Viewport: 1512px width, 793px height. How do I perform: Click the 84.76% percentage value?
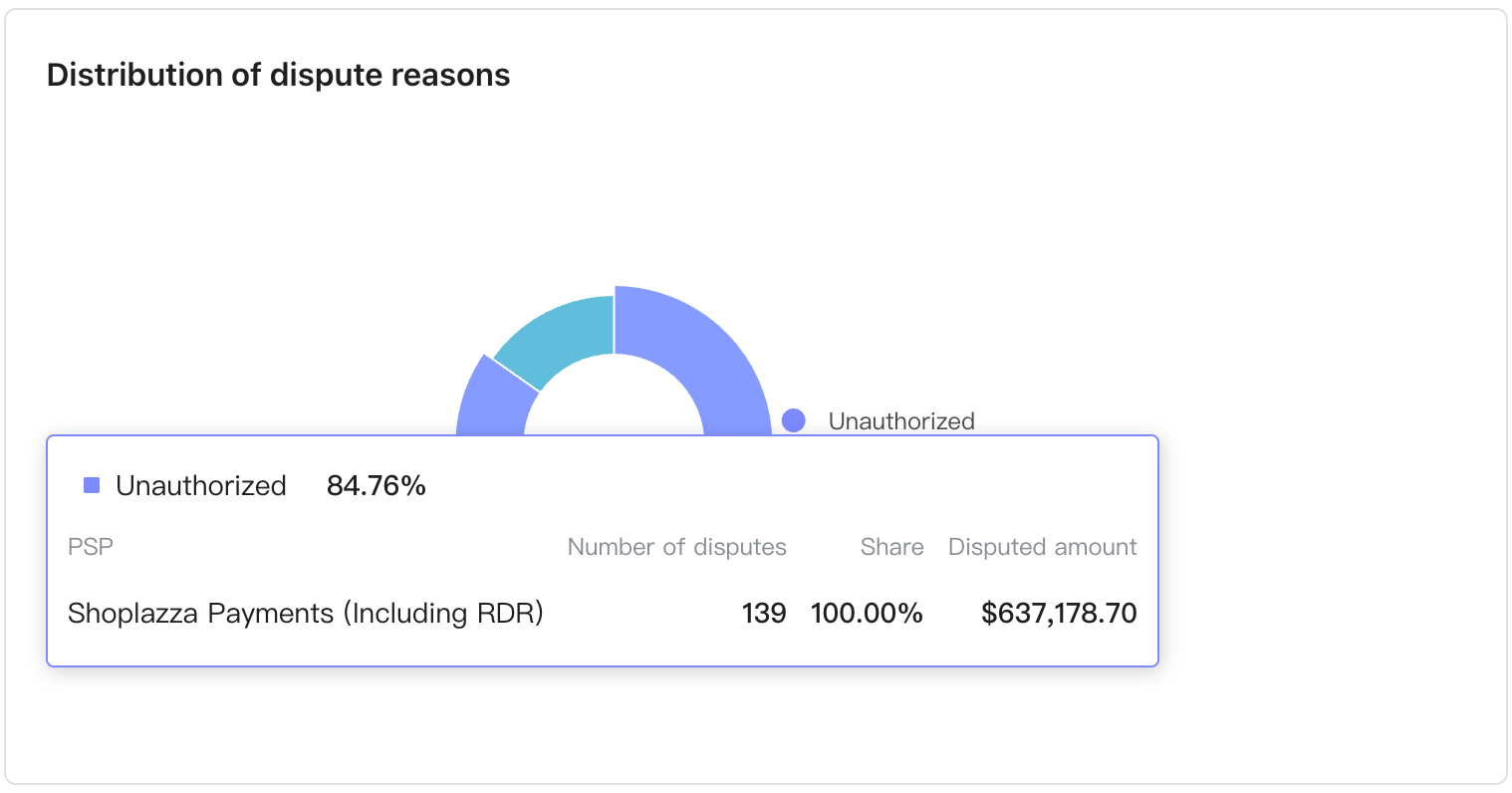[376, 485]
